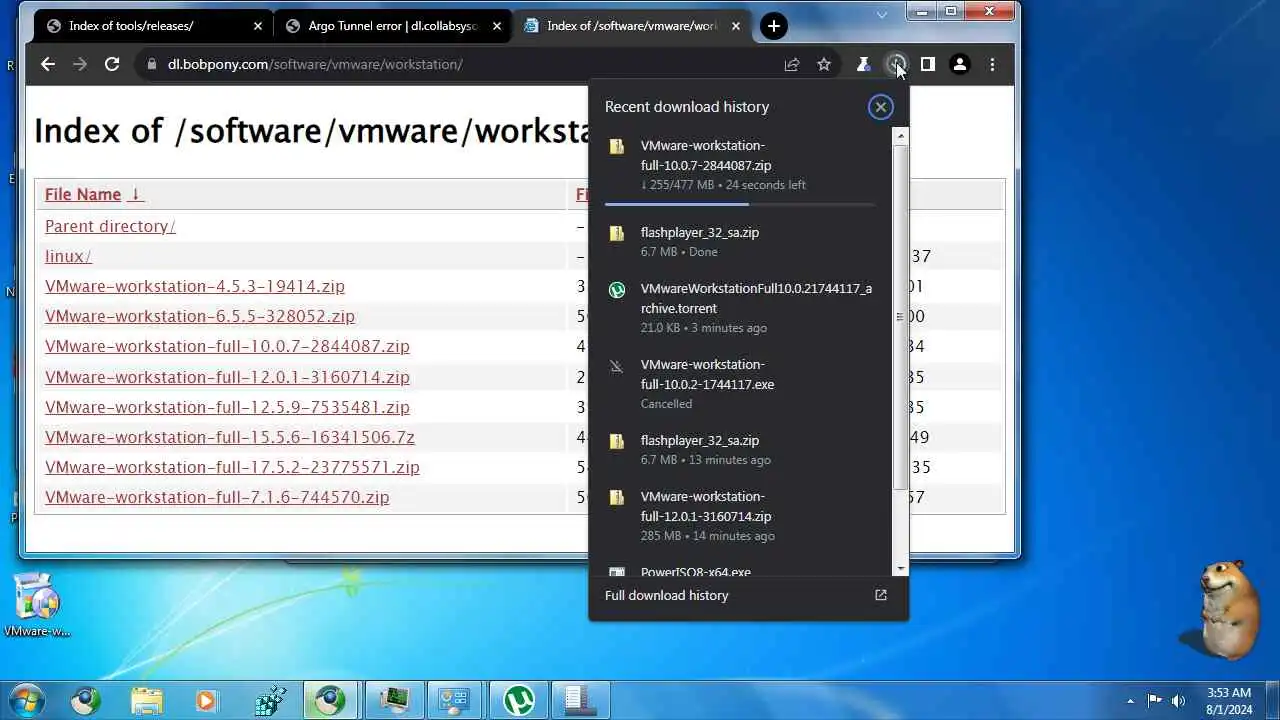Open the Action Center flag icon
The height and width of the screenshot is (720, 1280).
point(1154,700)
